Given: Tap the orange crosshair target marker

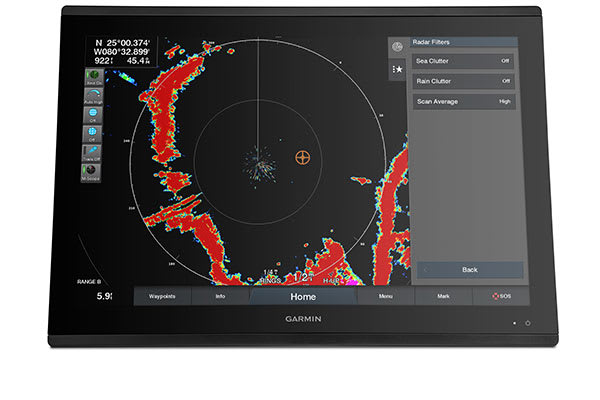Looking at the screenshot, I should click(x=304, y=157).
